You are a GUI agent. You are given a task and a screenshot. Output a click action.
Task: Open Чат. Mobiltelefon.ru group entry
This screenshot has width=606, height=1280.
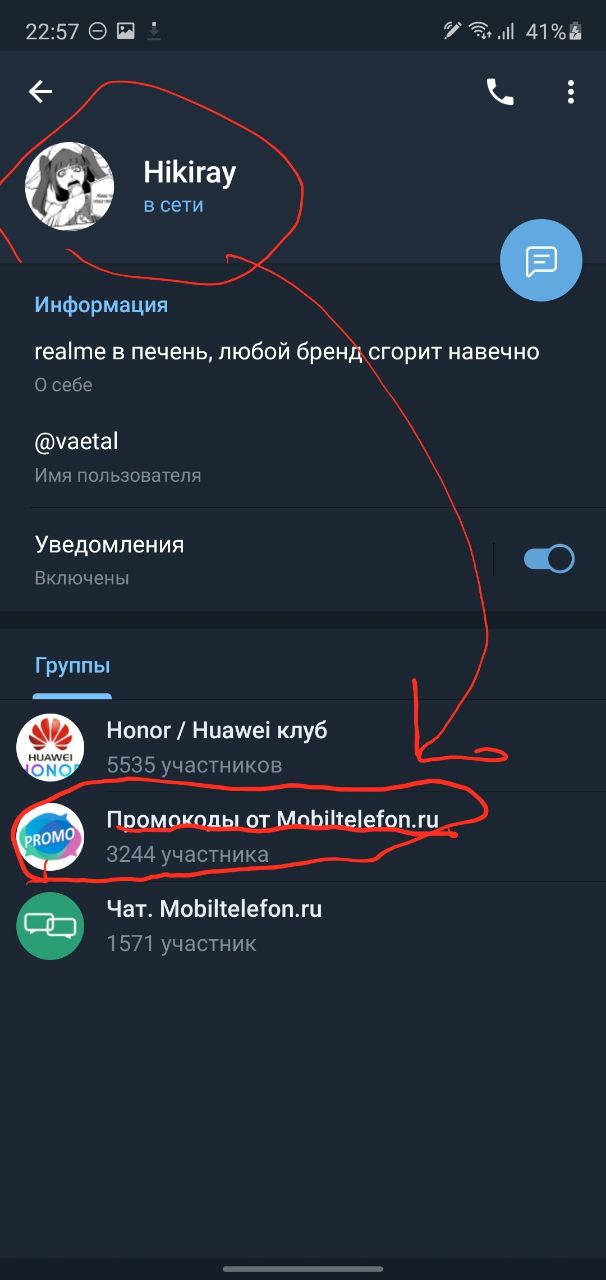(x=303, y=925)
